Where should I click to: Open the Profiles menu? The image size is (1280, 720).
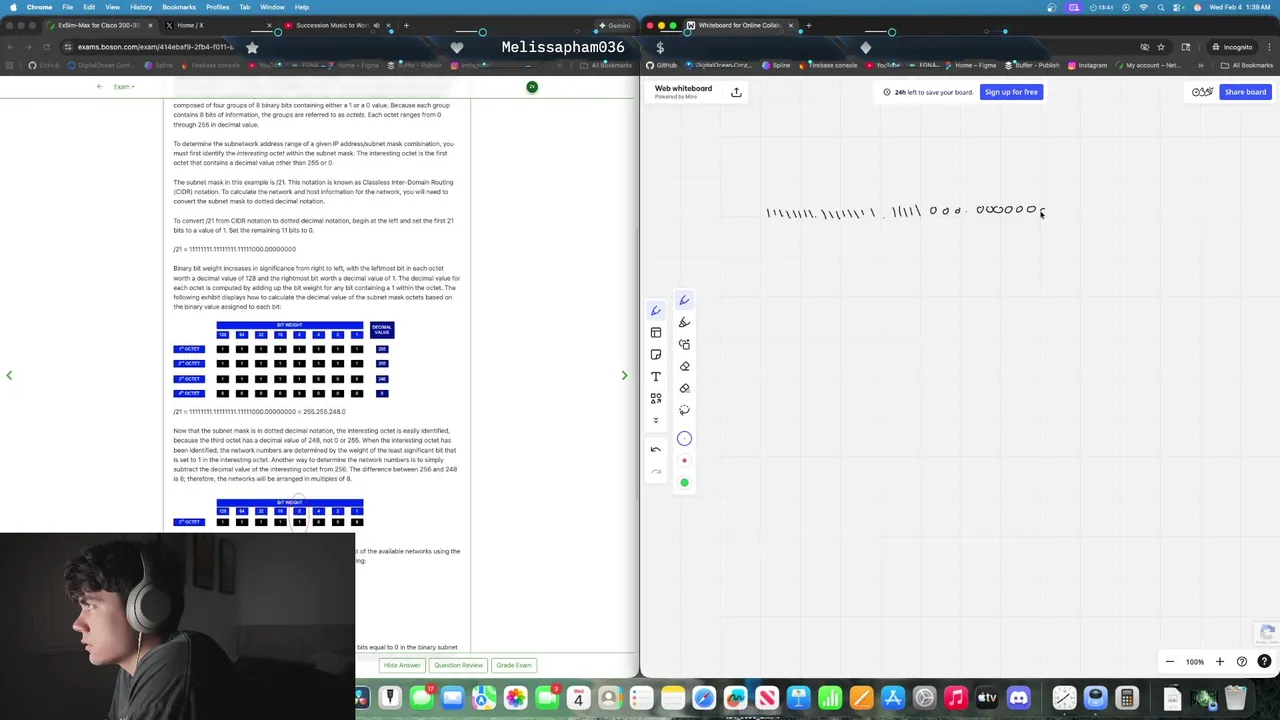(x=217, y=7)
